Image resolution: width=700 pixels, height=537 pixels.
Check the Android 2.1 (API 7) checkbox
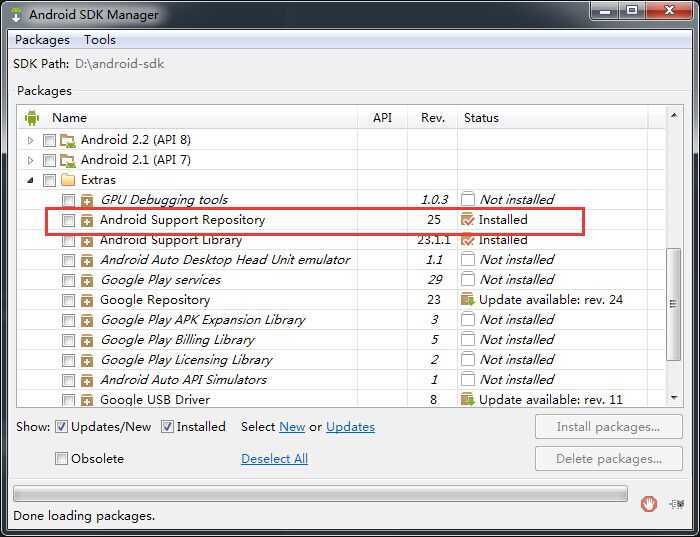(x=49, y=160)
